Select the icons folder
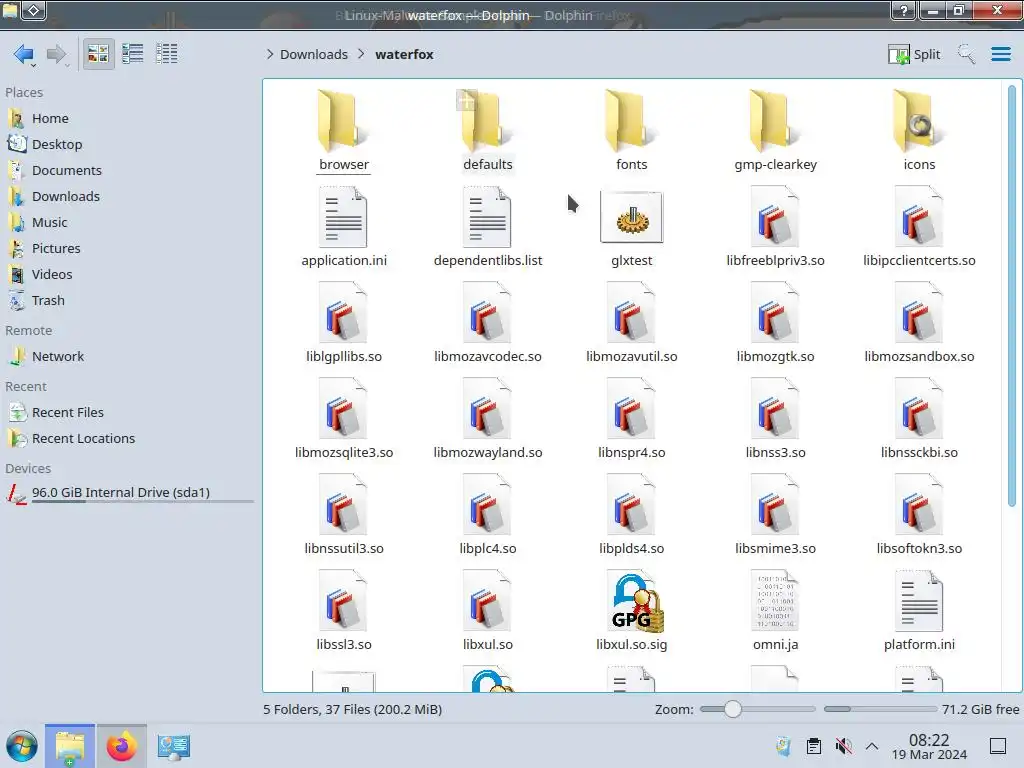The width and height of the screenshot is (1024, 768). [919, 131]
